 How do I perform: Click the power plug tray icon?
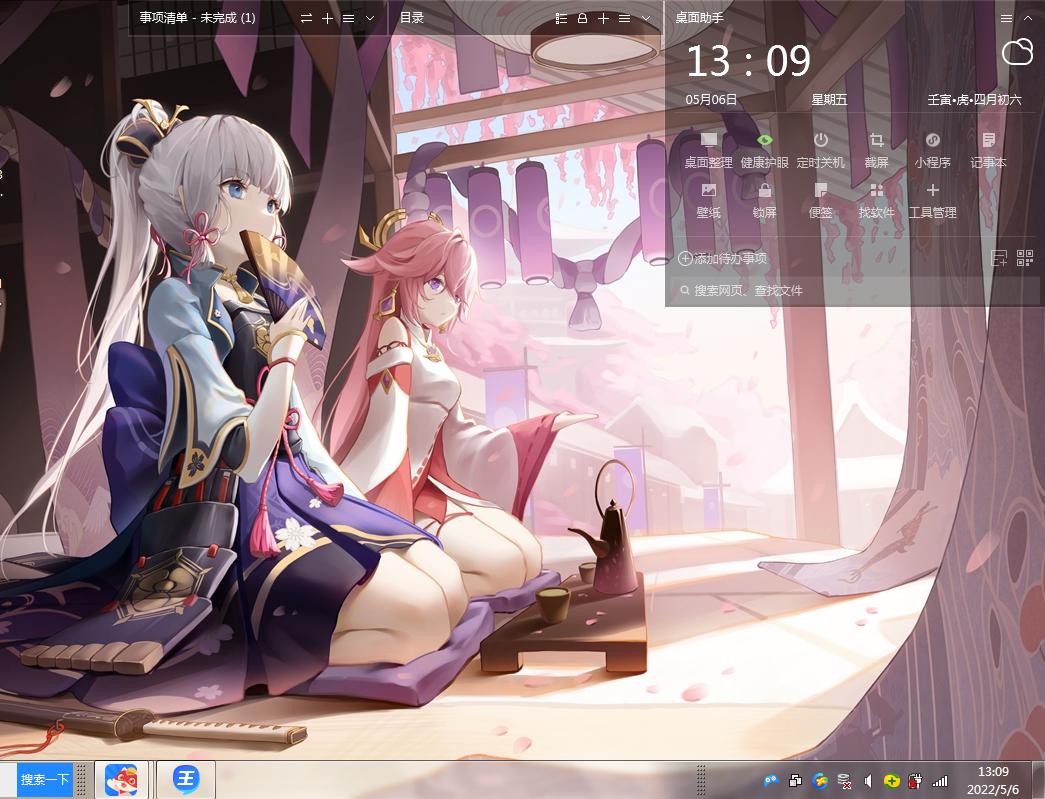(916, 780)
